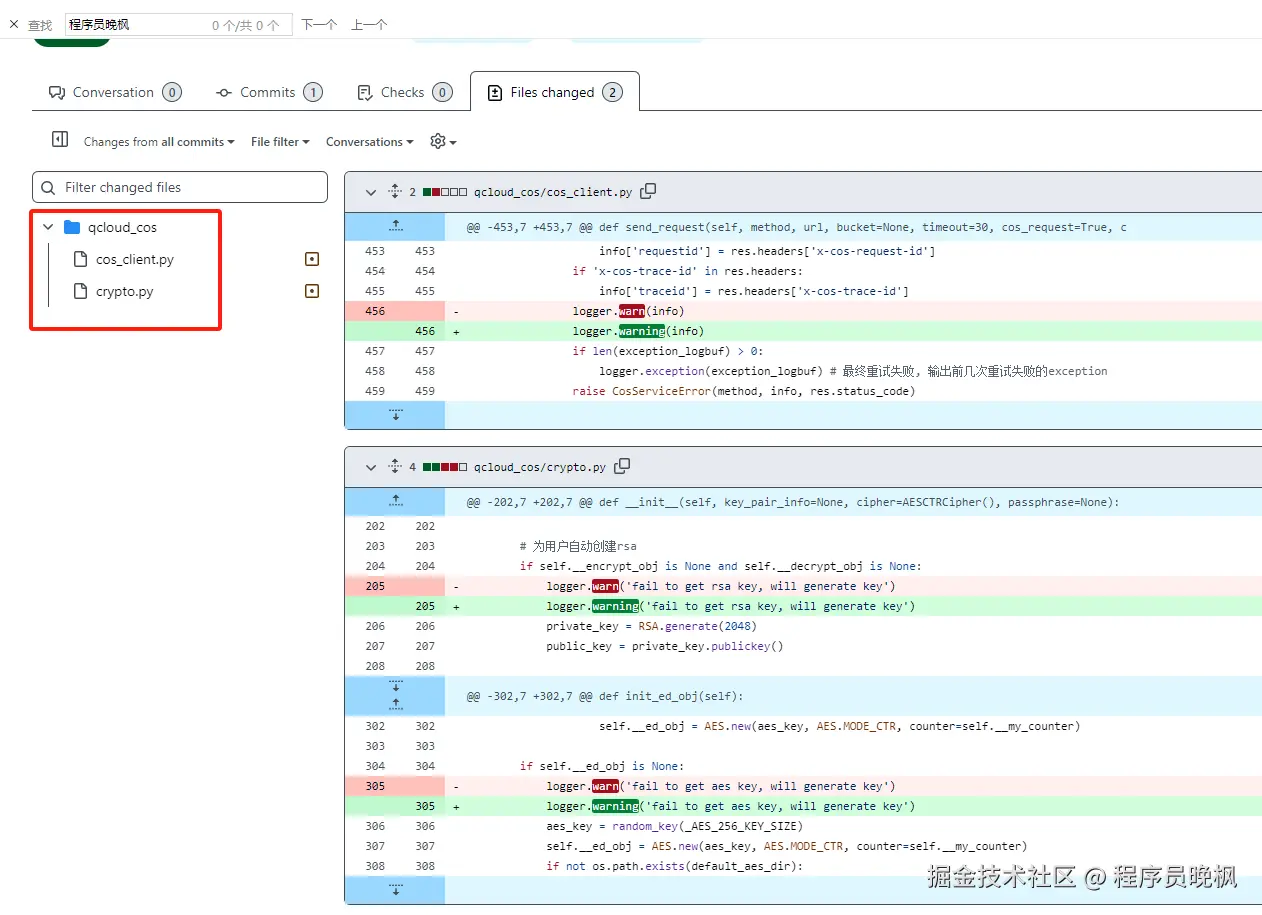1262x915 pixels.
Task: Open the Conversations dropdown
Action: (370, 142)
